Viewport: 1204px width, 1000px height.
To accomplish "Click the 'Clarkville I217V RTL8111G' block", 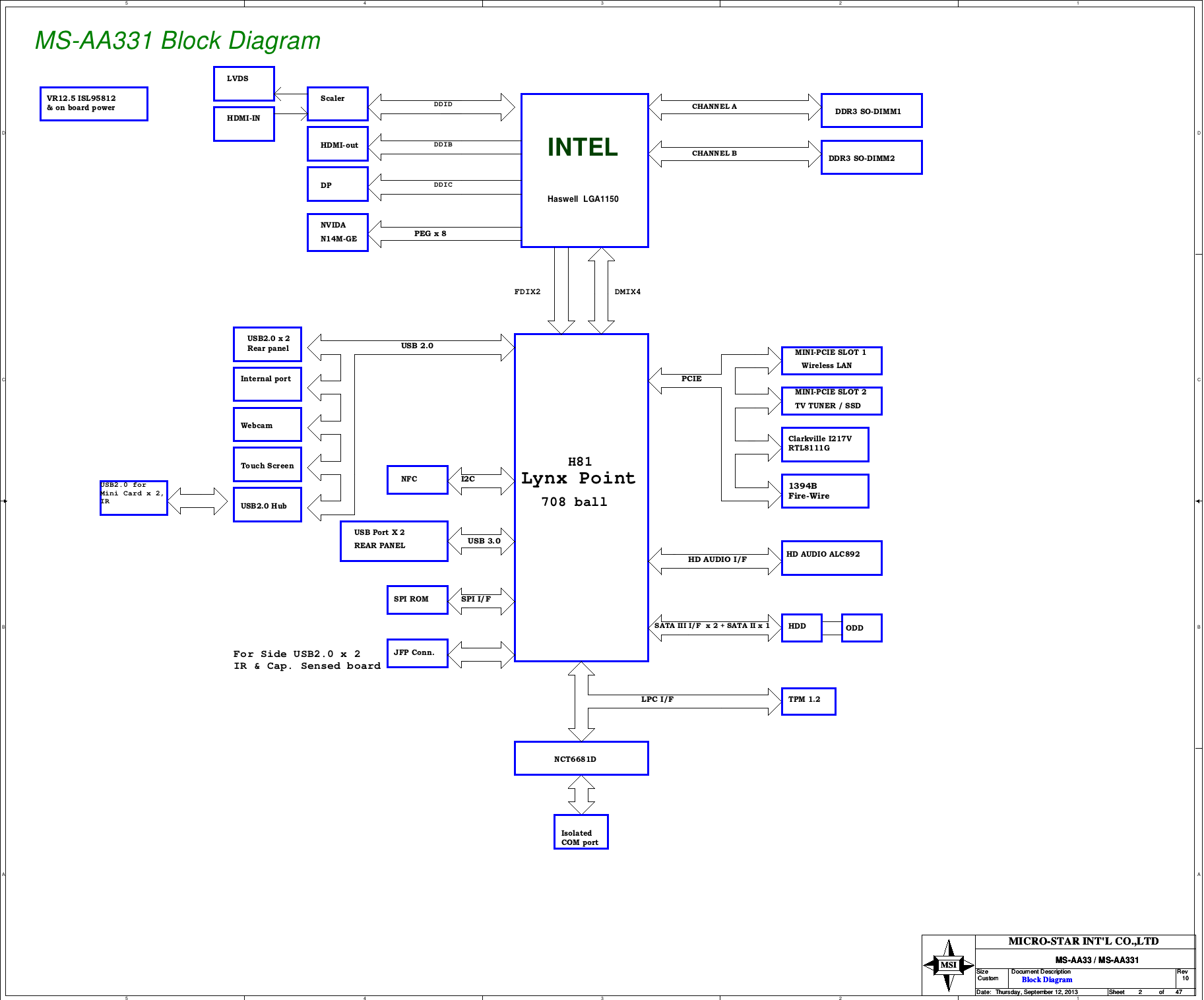I will click(x=825, y=445).
